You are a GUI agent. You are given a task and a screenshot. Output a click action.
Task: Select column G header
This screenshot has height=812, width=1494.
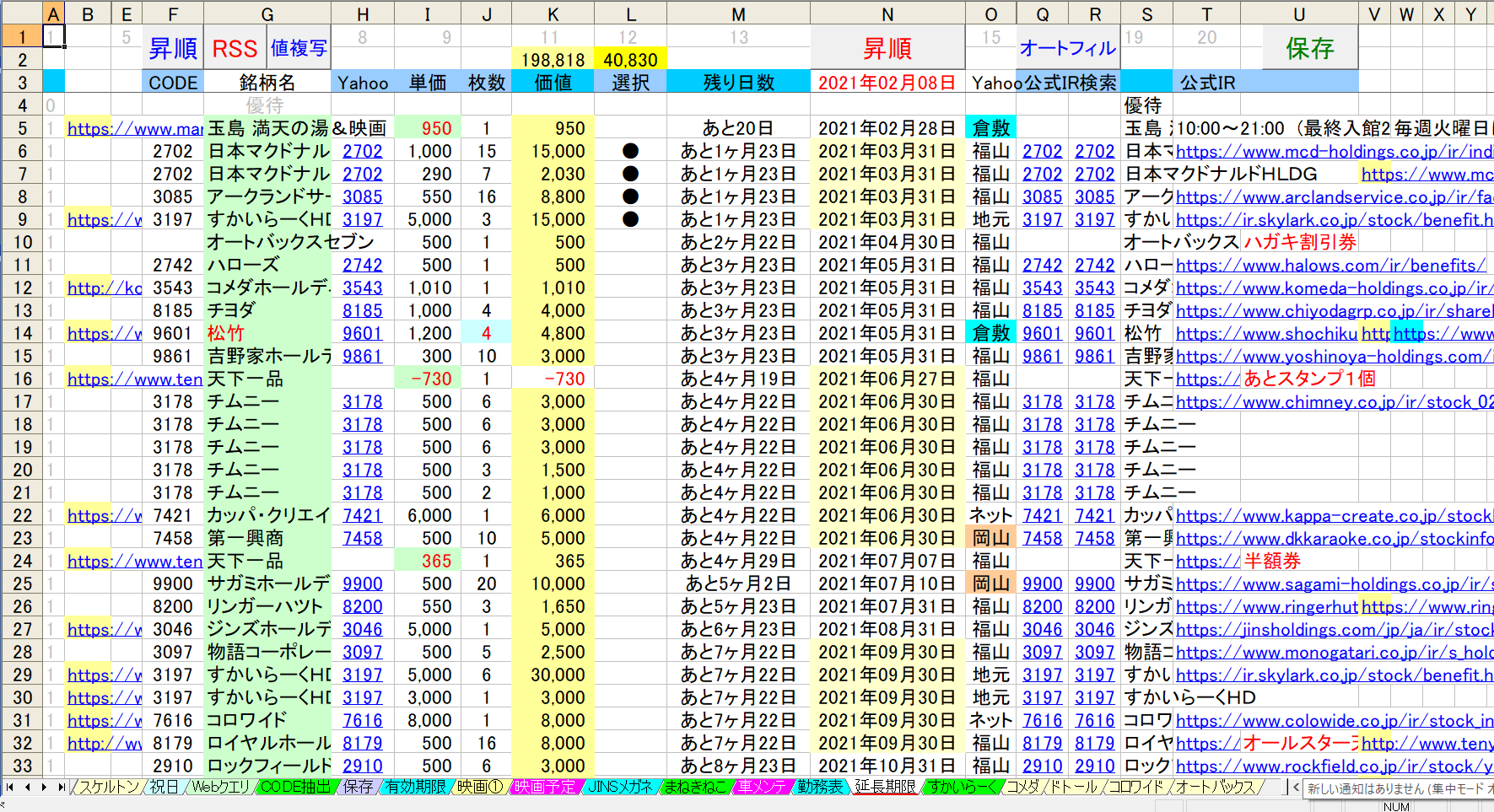point(267,14)
